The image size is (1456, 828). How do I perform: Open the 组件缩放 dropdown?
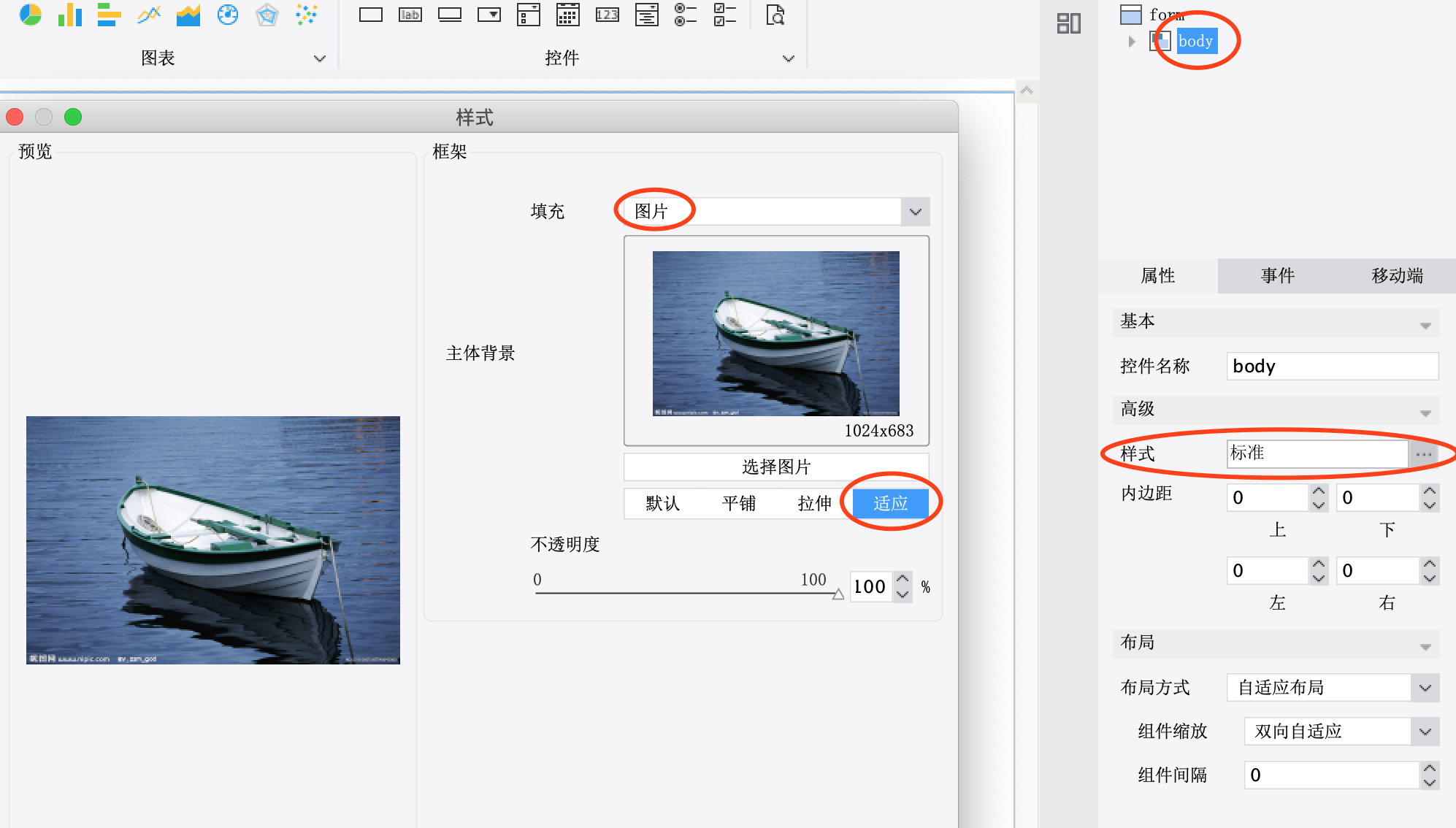(x=1425, y=732)
